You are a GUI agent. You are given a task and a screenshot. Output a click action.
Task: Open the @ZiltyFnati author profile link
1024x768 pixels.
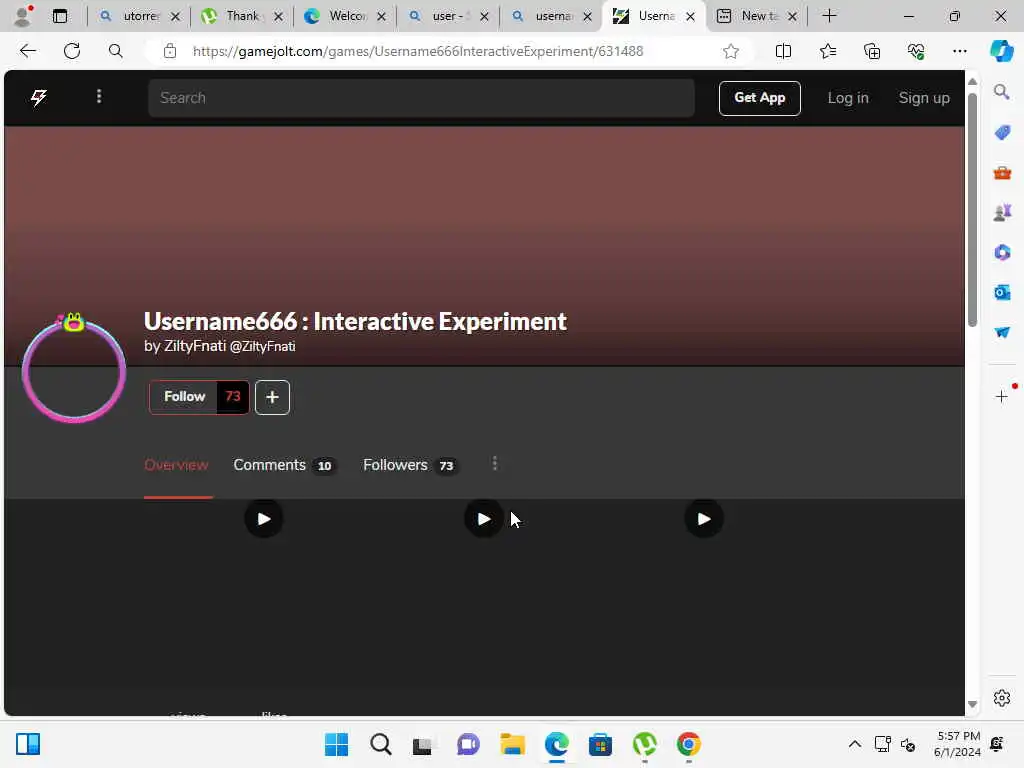click(x=263, y=346)
